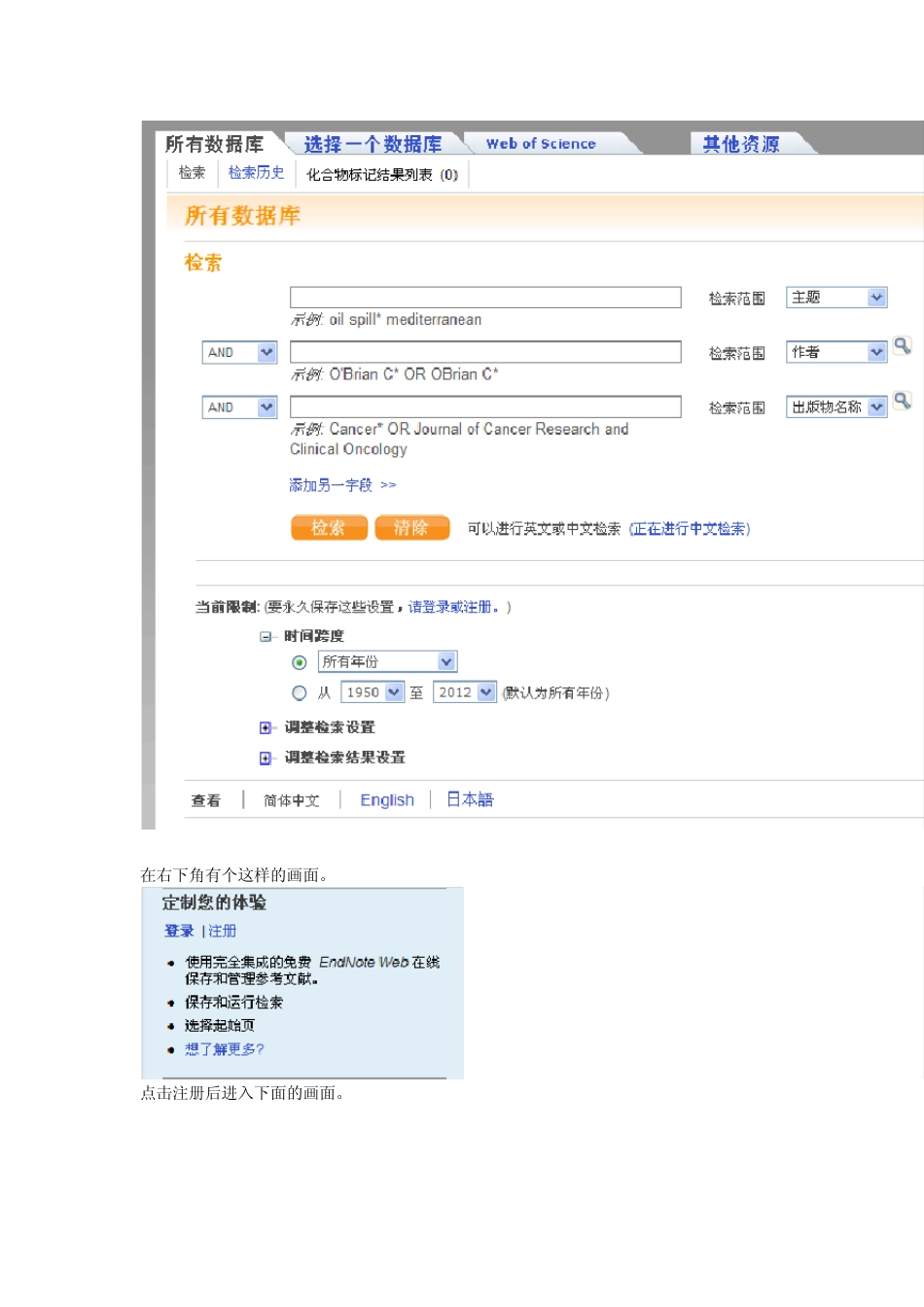The width and height of the screenshot is (924, 1307).
Task: Select the all-years (所有年份) radio button
Action: click(300, 662)
